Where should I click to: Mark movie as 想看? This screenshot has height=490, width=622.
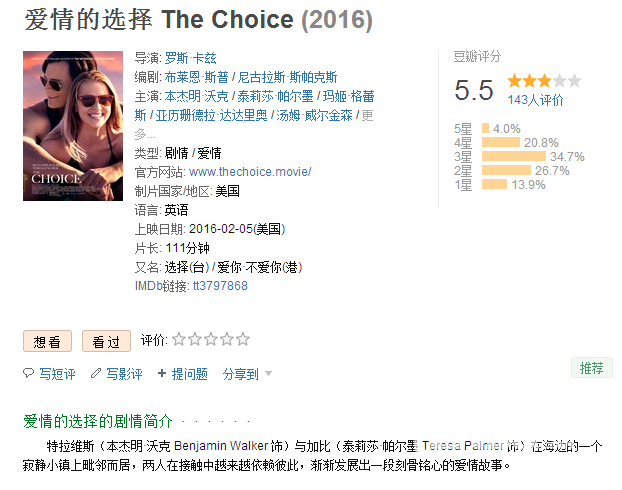click(47, 341)
